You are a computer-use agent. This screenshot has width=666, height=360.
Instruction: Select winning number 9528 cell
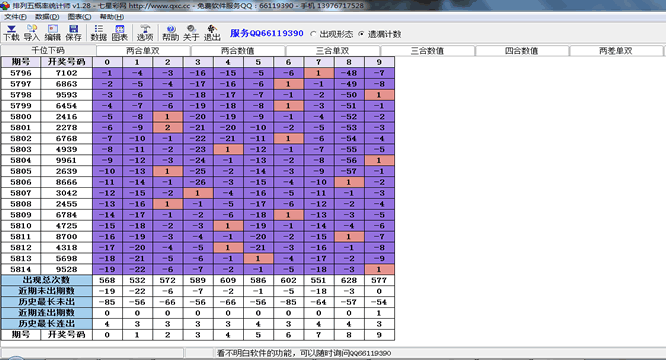(x=66, y=270)
